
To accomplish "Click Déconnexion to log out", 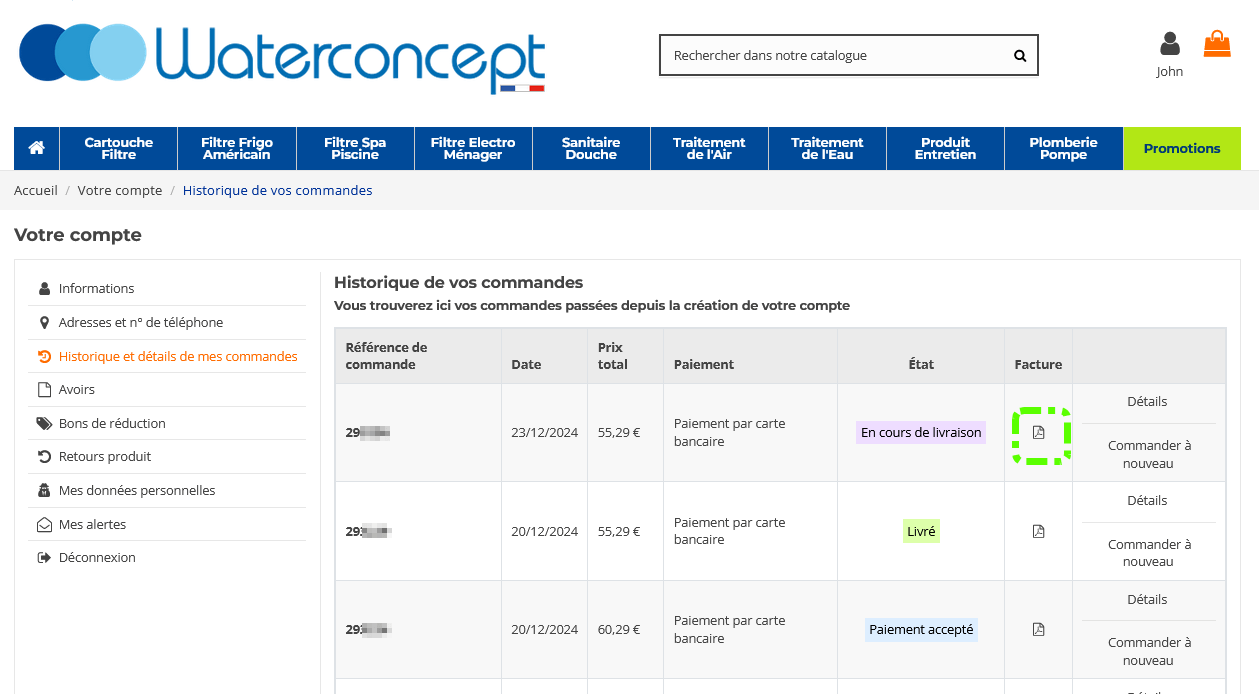I will [x=97, y=558].
